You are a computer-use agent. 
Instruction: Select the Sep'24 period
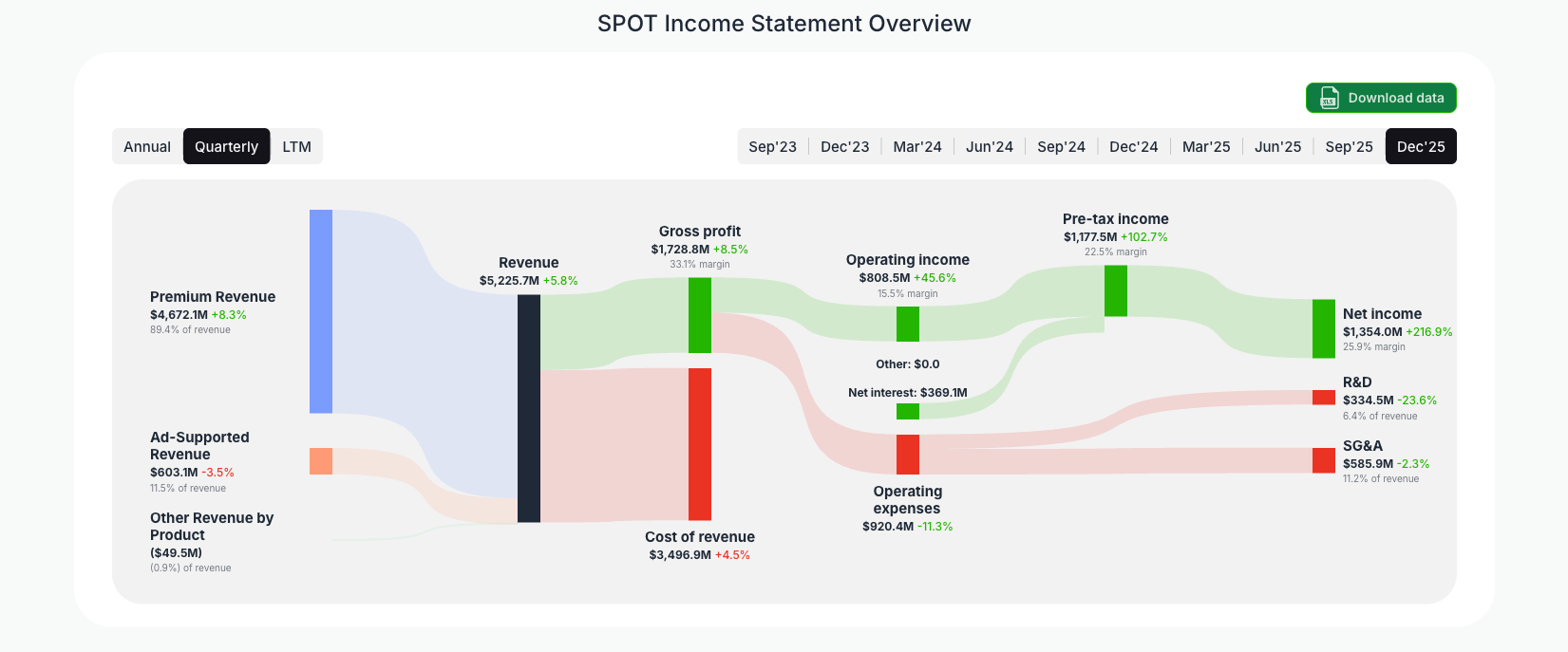tap(1061, 146)
